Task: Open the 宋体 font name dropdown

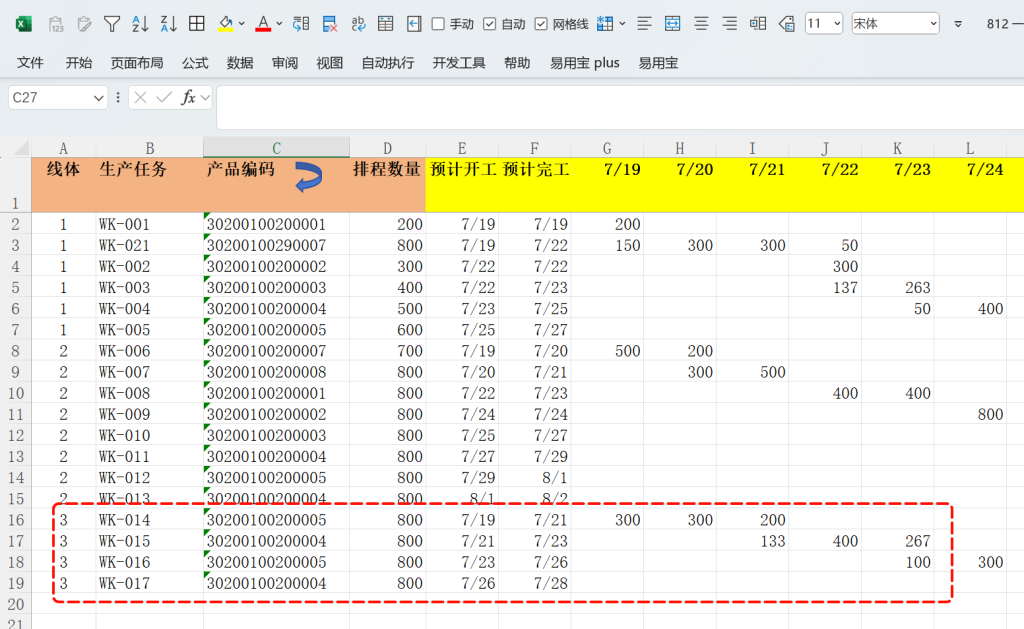Action: (x=934, y=24)
